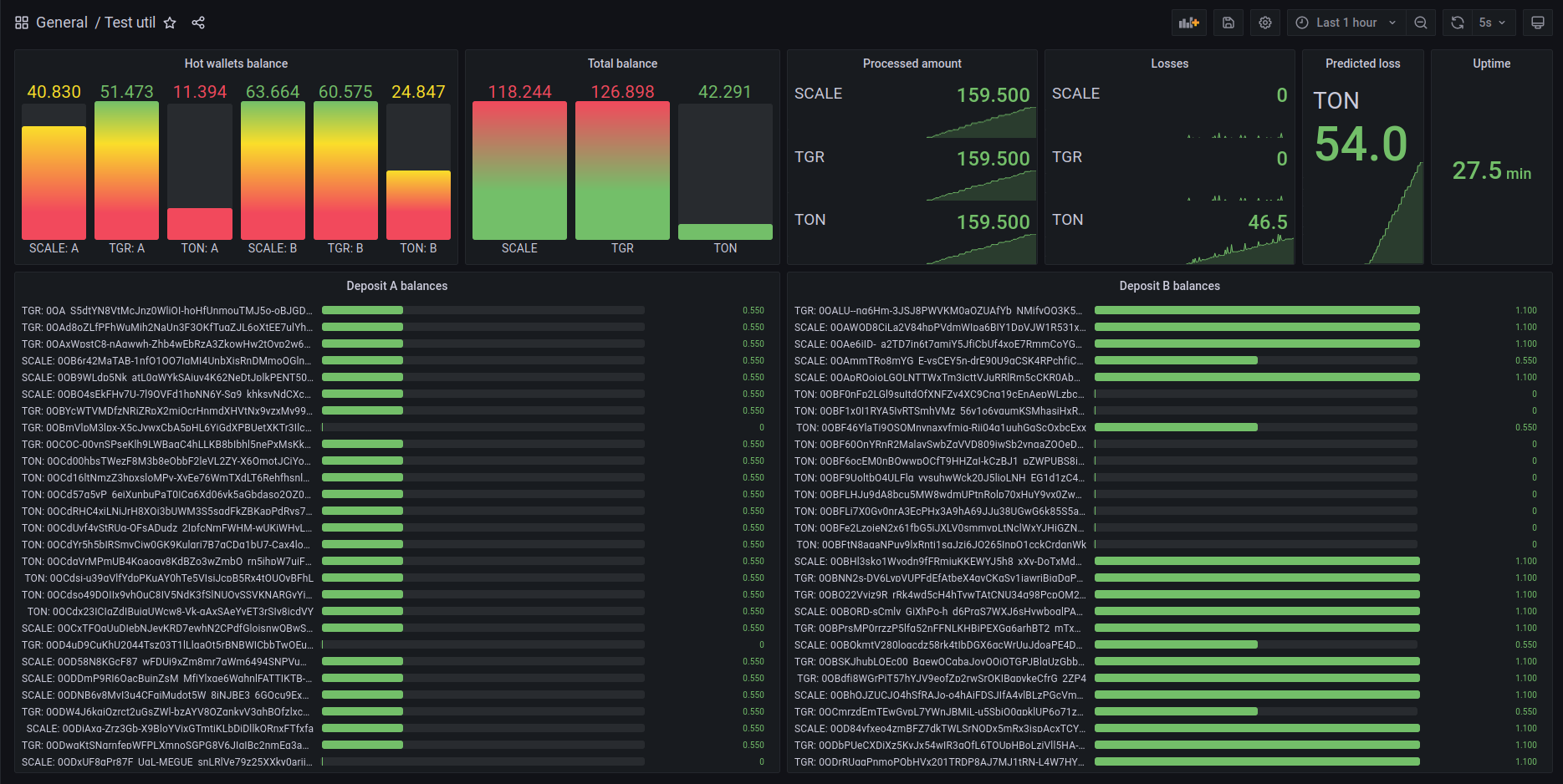Screen dimensions: 1563x784
Task: Open the Total balance panel title menu
Action: point(622,64)
